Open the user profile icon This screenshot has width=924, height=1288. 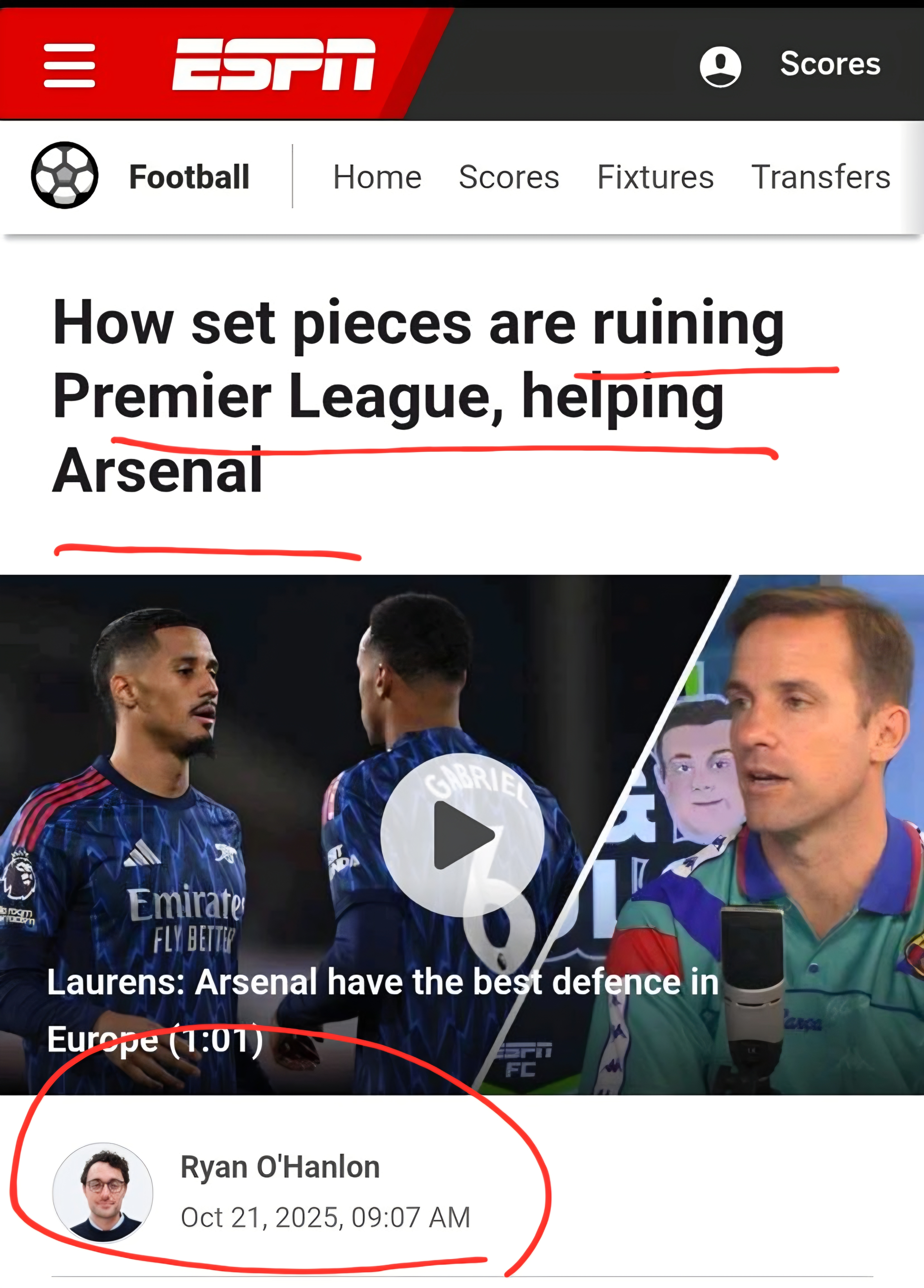click(720, 66)
